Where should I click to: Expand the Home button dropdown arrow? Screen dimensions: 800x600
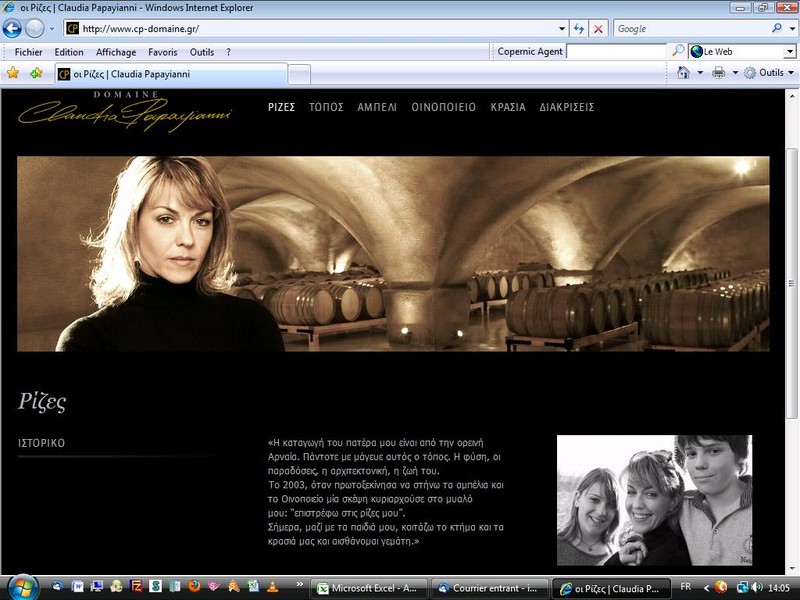(x=700, y=73)
